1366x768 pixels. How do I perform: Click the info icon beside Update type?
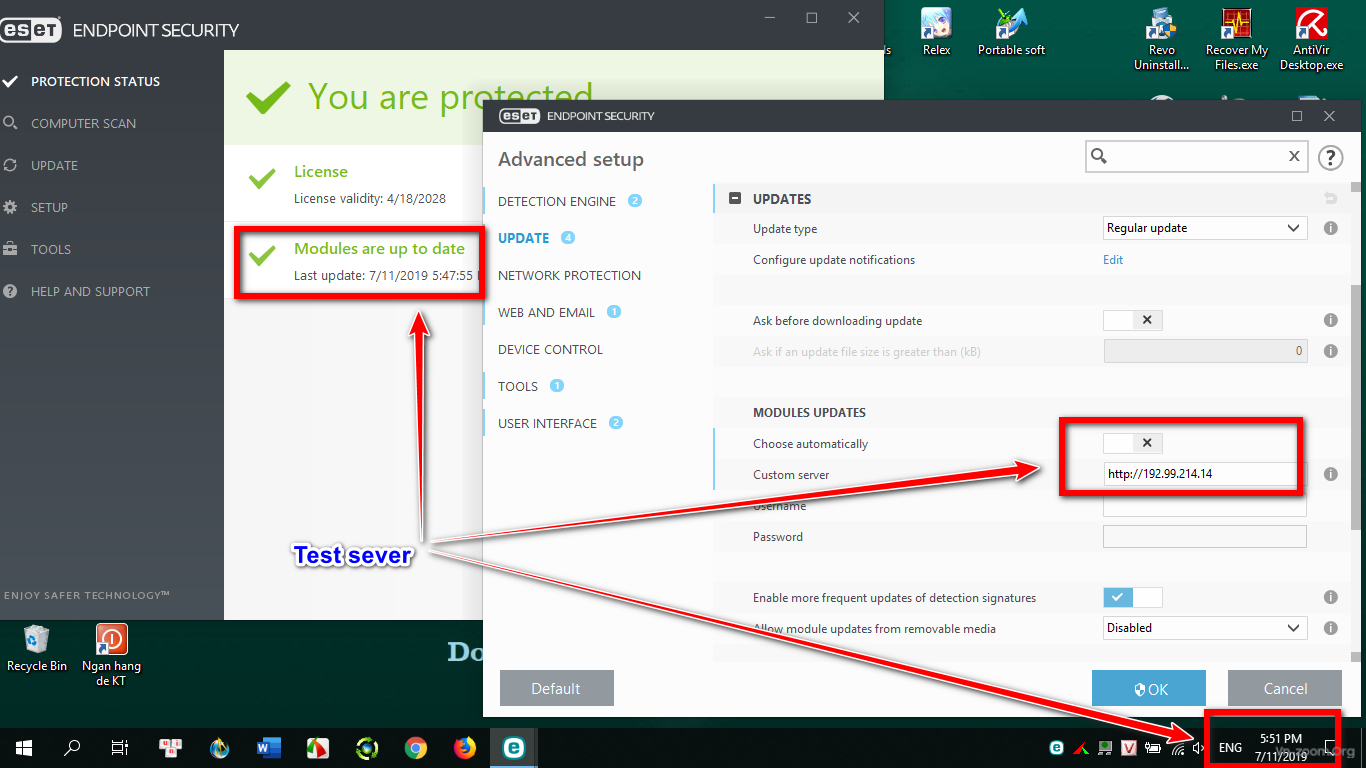(1331, 228)
